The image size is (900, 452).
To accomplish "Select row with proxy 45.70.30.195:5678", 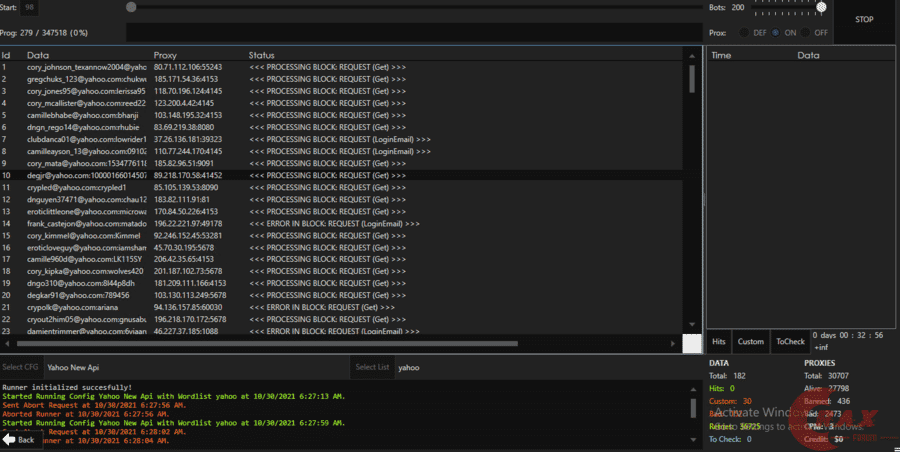I will [x=342, y=248].
